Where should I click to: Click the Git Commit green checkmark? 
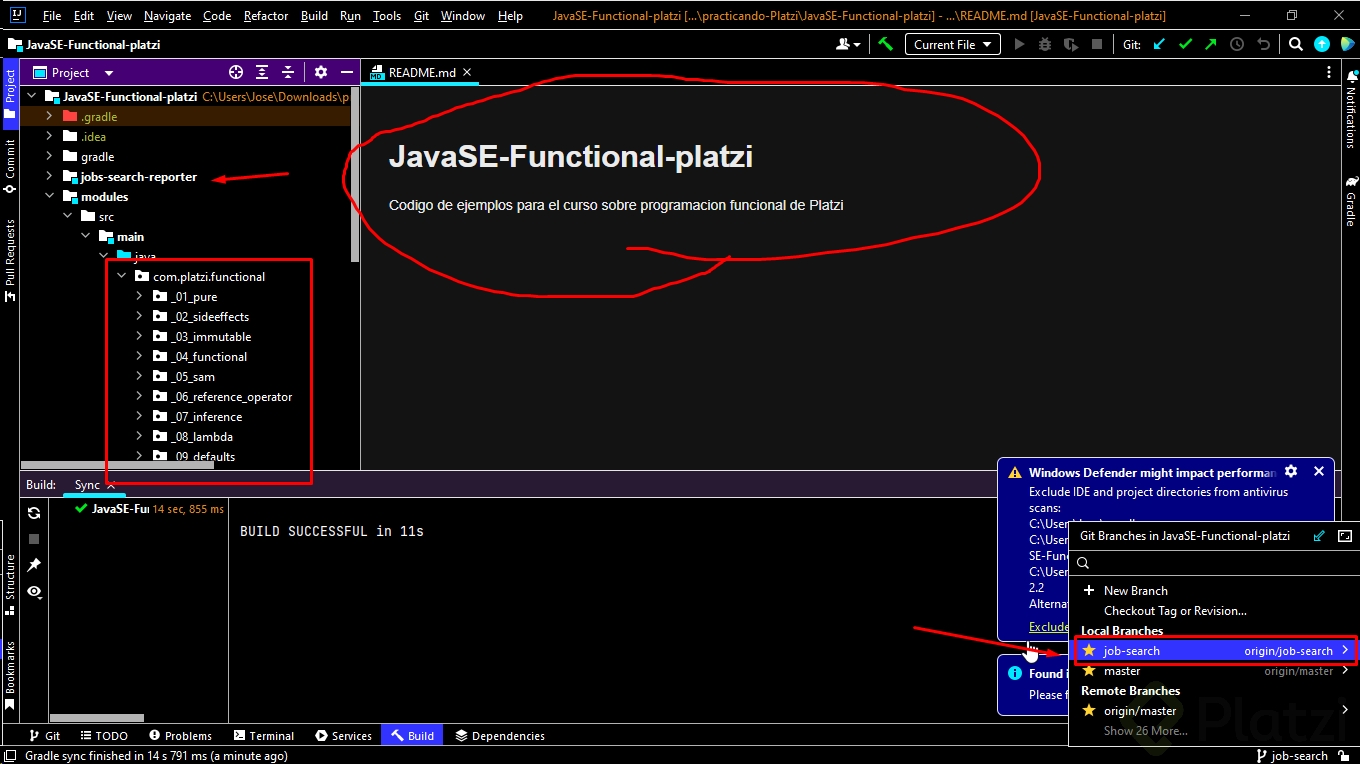click(1186, 44)
